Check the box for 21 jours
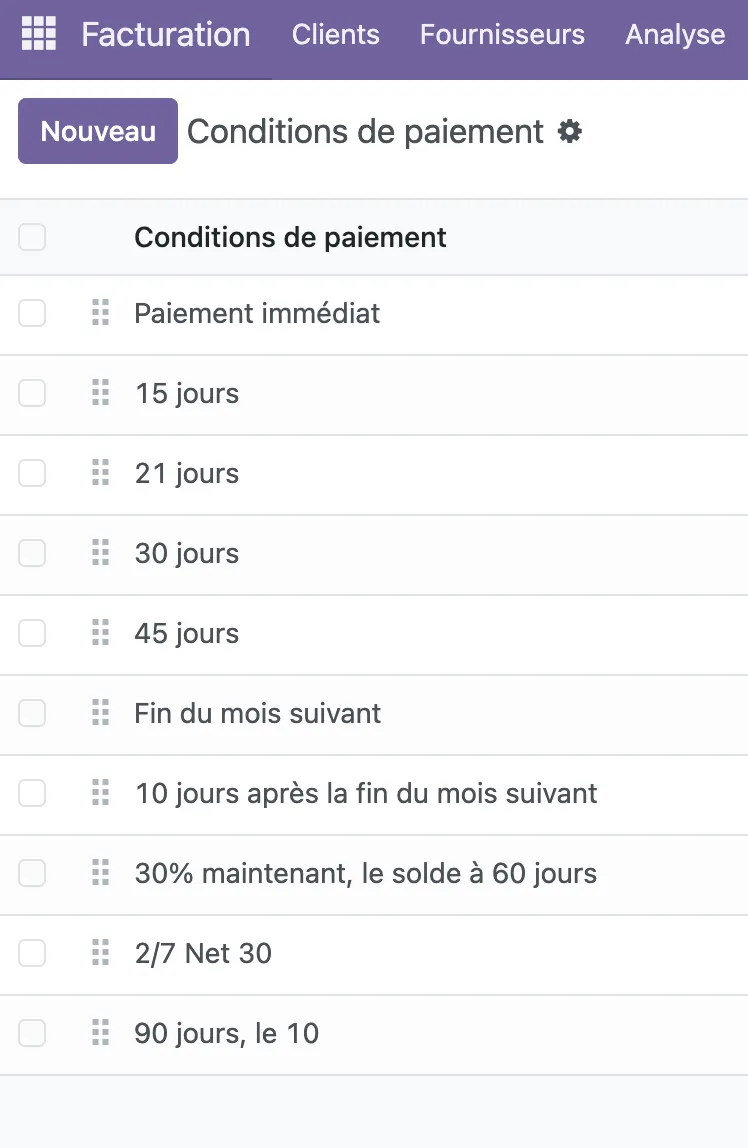The height and width of the screenshot is (1148, 748). pyautogui.click(x=32, y=473)
